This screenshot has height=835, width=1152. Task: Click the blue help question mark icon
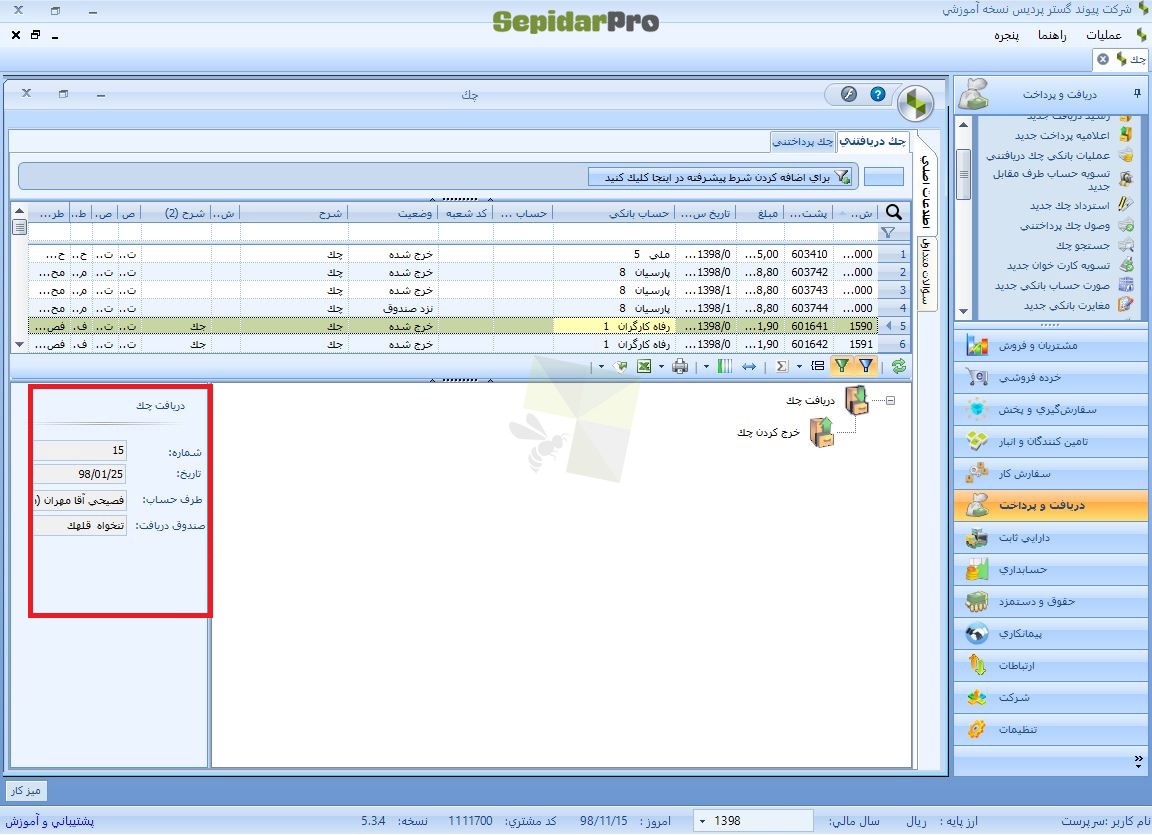point(877,94)
